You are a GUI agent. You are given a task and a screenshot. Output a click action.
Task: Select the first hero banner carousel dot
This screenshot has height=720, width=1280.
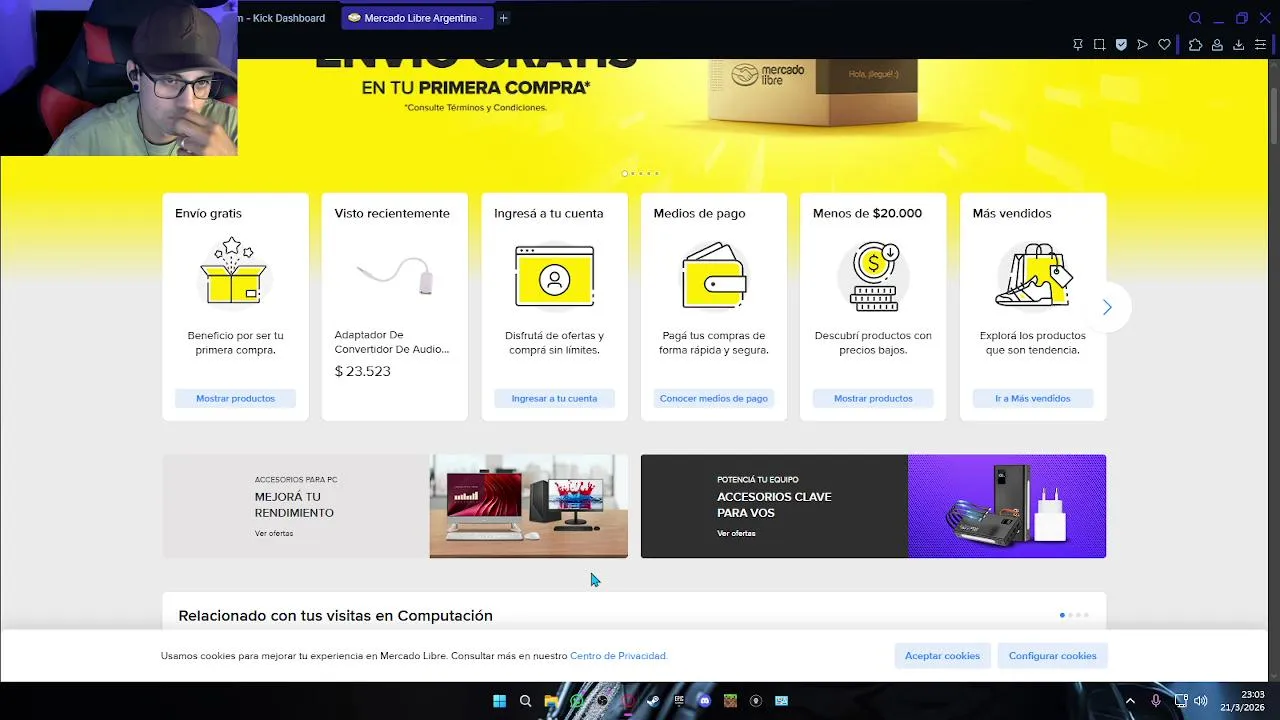click(x=625, y=173)
